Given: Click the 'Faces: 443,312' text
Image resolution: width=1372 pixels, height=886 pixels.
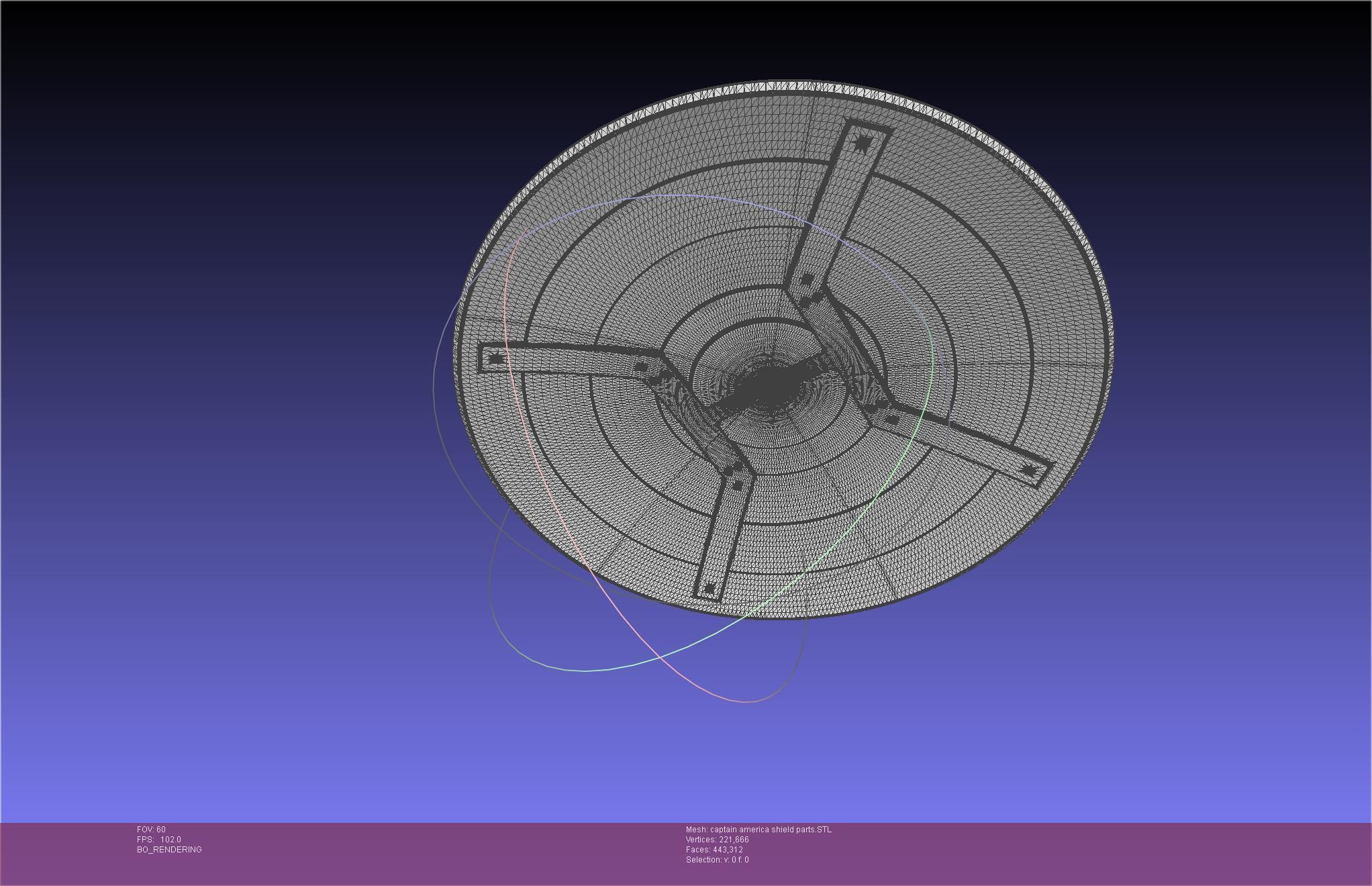Looking at the screenshot, I should click(714, 850).
